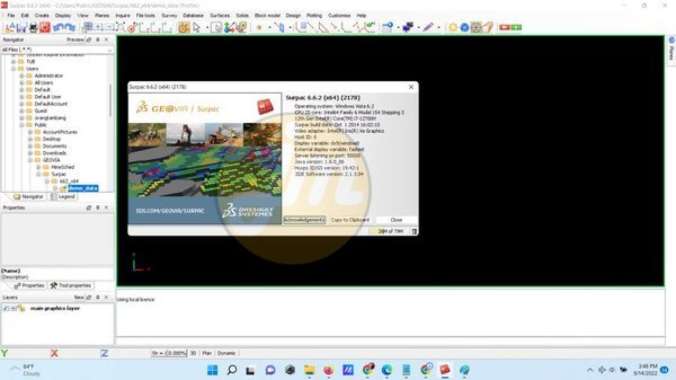Image resolution: width=676 pixels, height=380 pixels.
Task: Click the 3D mode button in status bar
Action: coord(193,353)
